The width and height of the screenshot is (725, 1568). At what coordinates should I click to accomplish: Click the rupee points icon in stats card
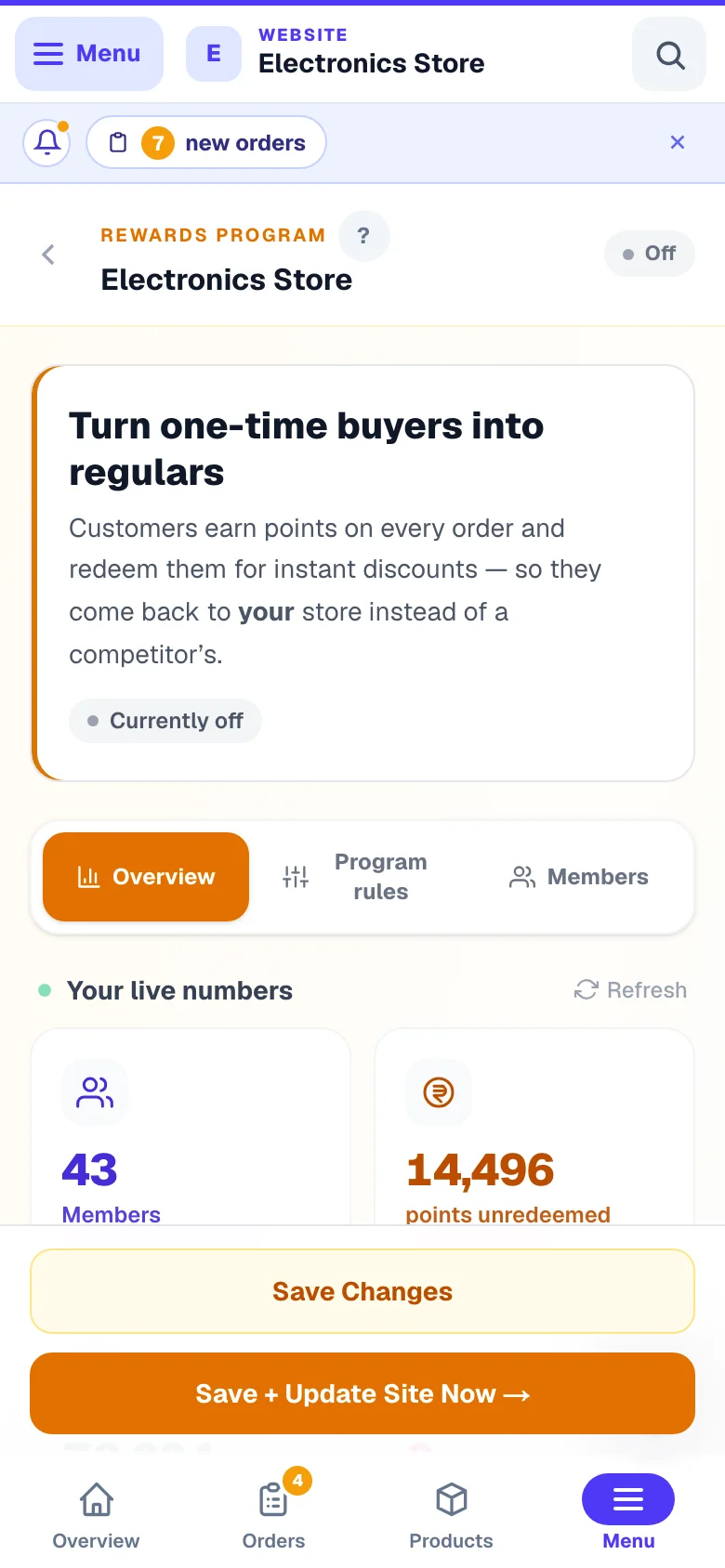click(439, 1092)
